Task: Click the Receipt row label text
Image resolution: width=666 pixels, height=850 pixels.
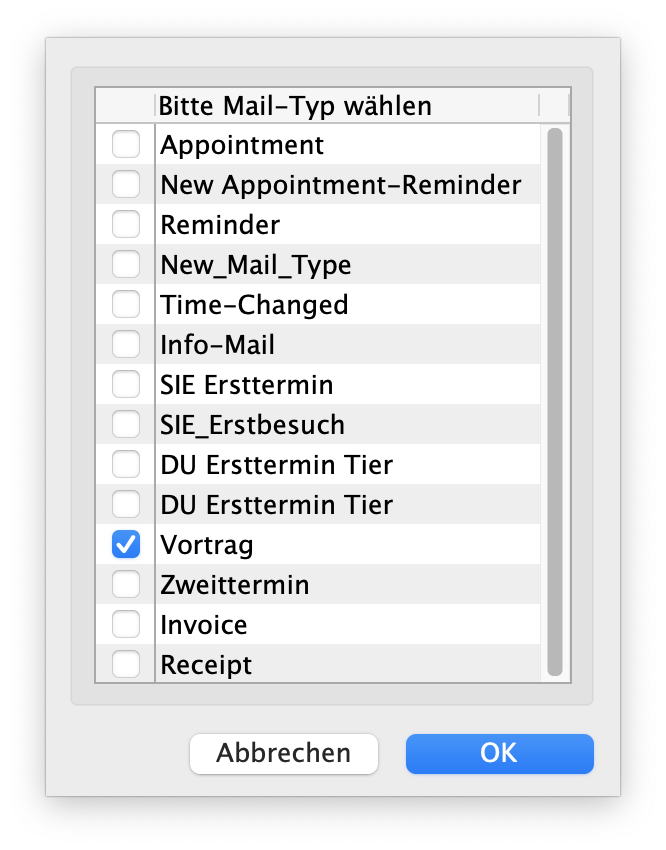Action: (x=206, y=665)
